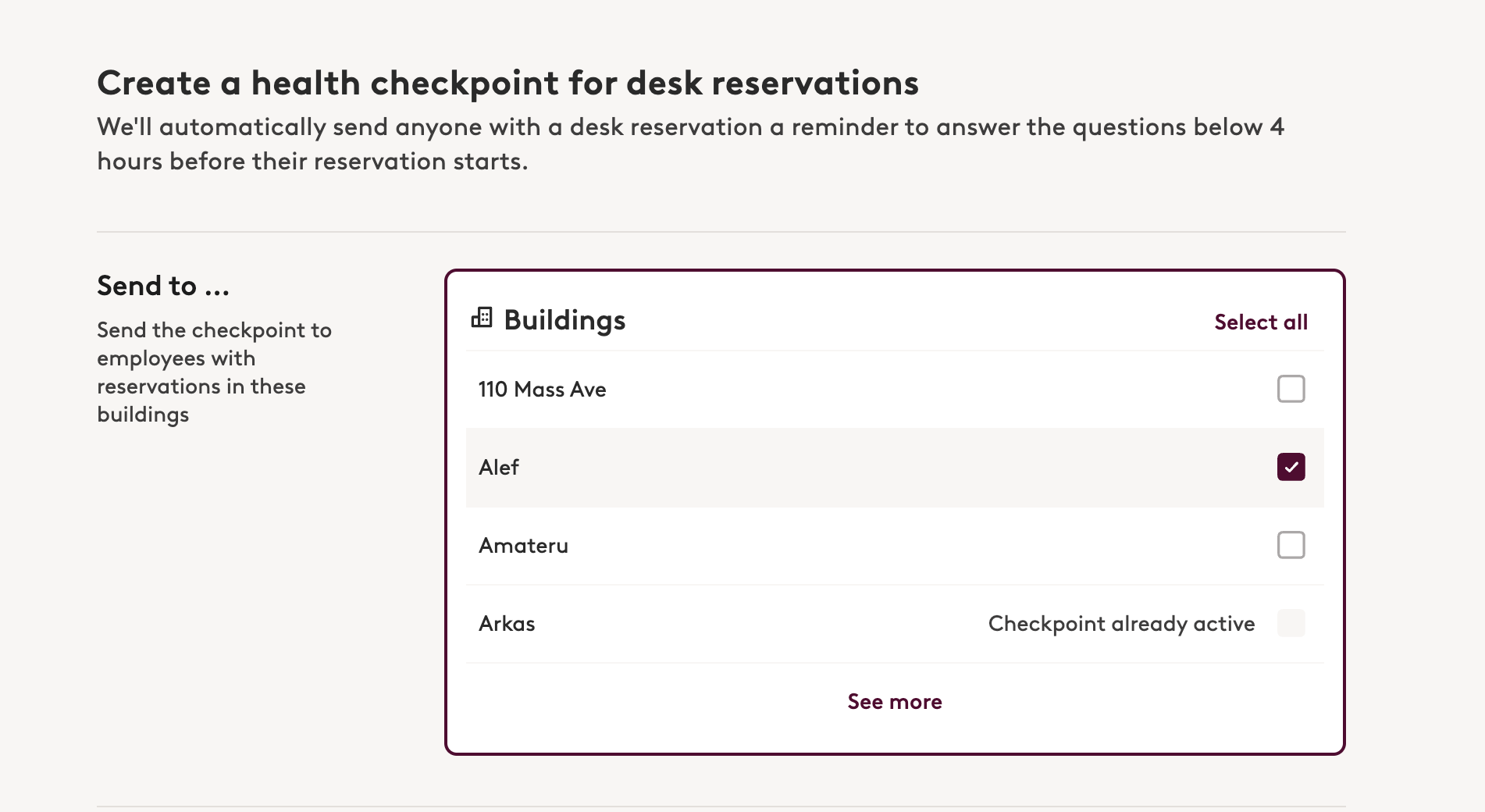Viewport: 1485px width, 812px height.
Task: Click the Send the checkpoint description text
Action: (x=214, y=372)
